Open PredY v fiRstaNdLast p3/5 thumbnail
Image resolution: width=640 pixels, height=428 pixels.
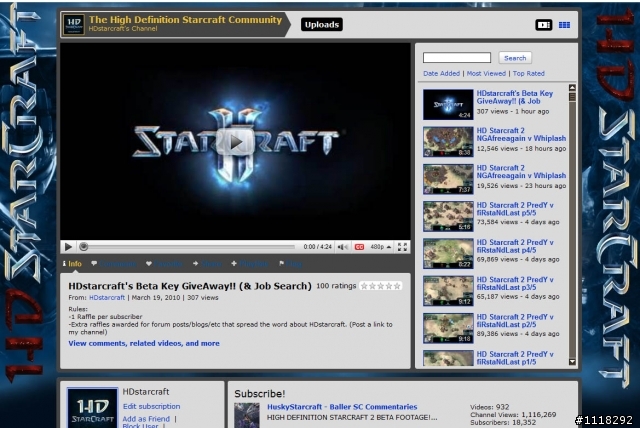tap(448, 291)
